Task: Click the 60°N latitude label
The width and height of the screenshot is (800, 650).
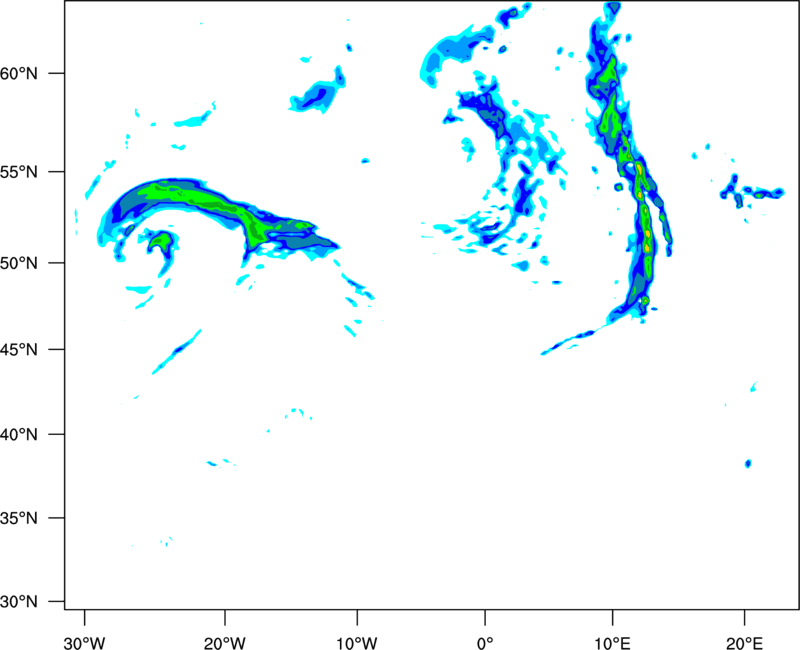Action: pos(19,73)
